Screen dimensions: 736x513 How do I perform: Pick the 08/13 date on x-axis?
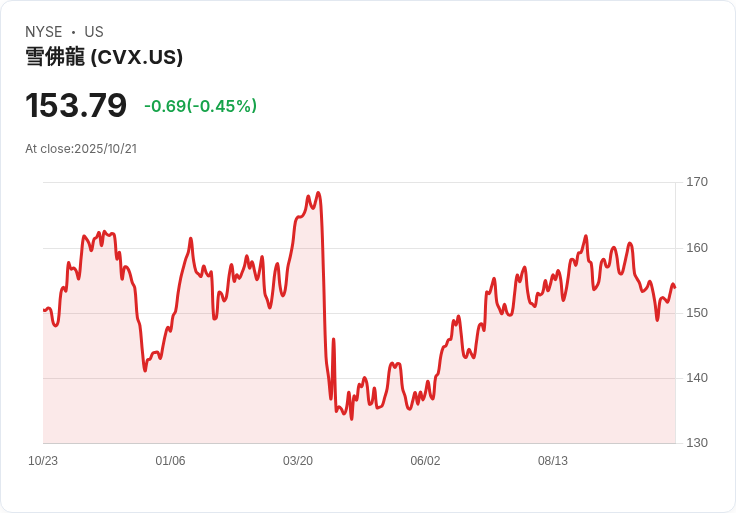click(x=553, y=461)
